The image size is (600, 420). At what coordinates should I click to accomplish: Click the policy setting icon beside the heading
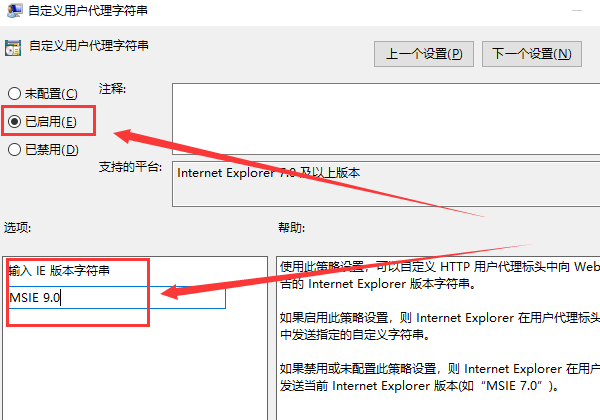[13, 47]
